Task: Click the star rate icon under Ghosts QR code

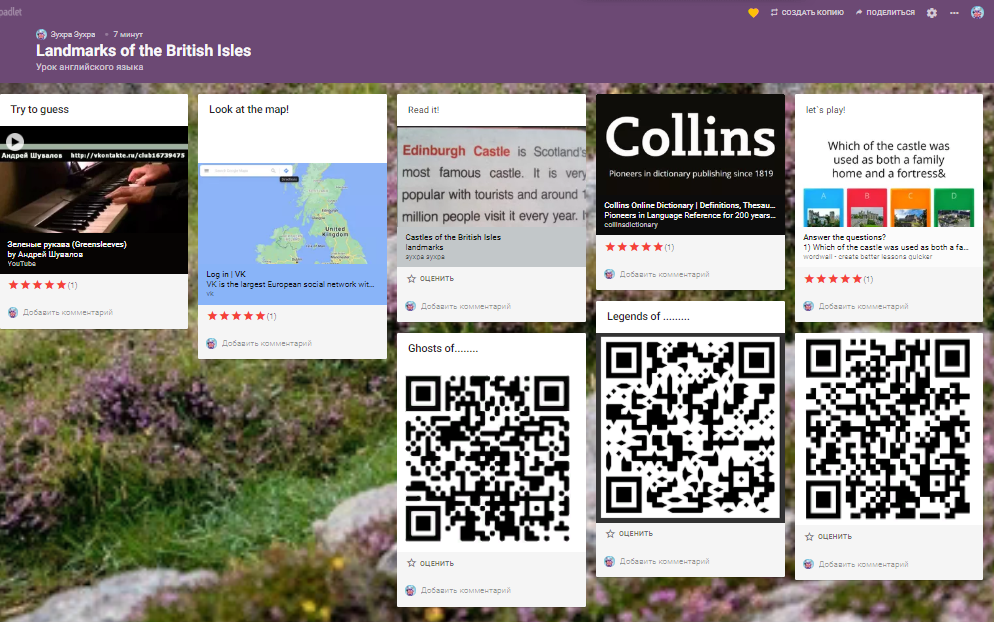Action: (411, 563)
